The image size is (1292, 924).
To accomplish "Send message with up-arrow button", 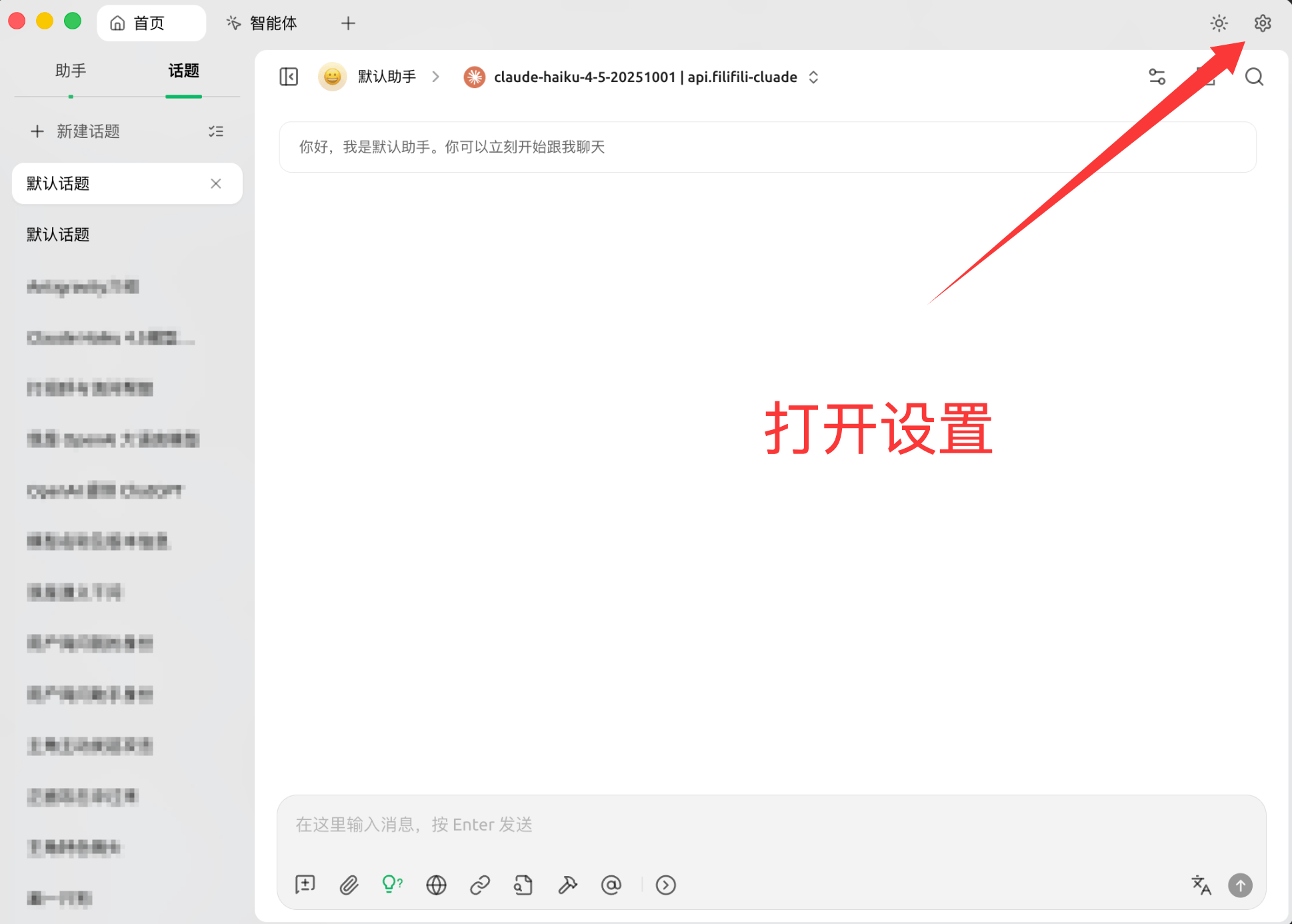I will pyautogui.click(x=1240, y=885).
